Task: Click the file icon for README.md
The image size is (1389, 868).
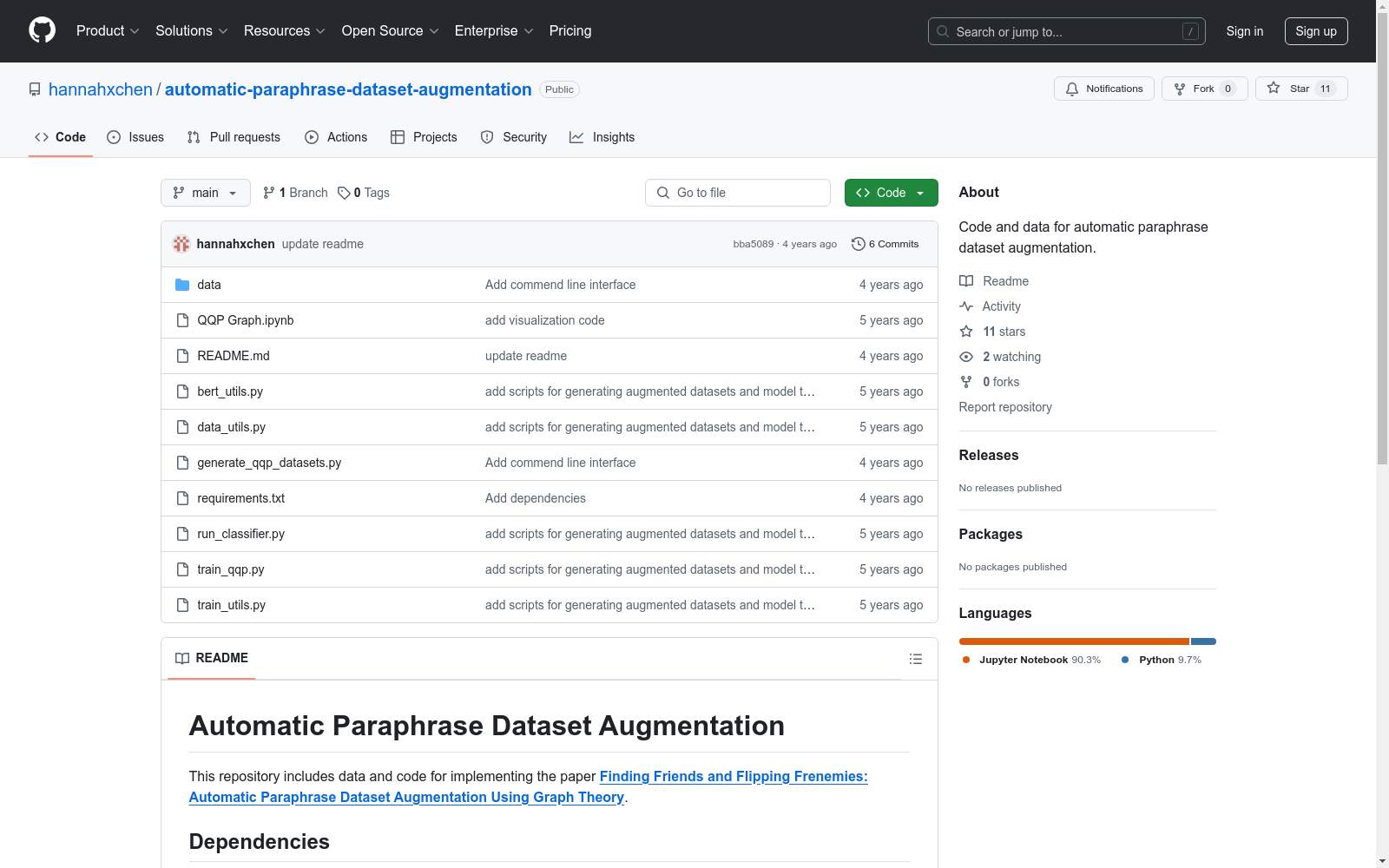Action: tap(182, 356)
